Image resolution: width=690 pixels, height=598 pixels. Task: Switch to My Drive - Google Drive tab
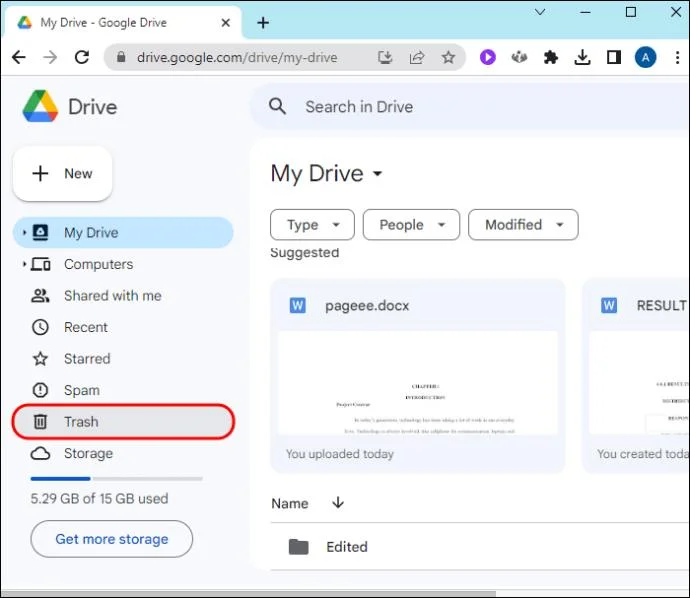coord(123,22)
